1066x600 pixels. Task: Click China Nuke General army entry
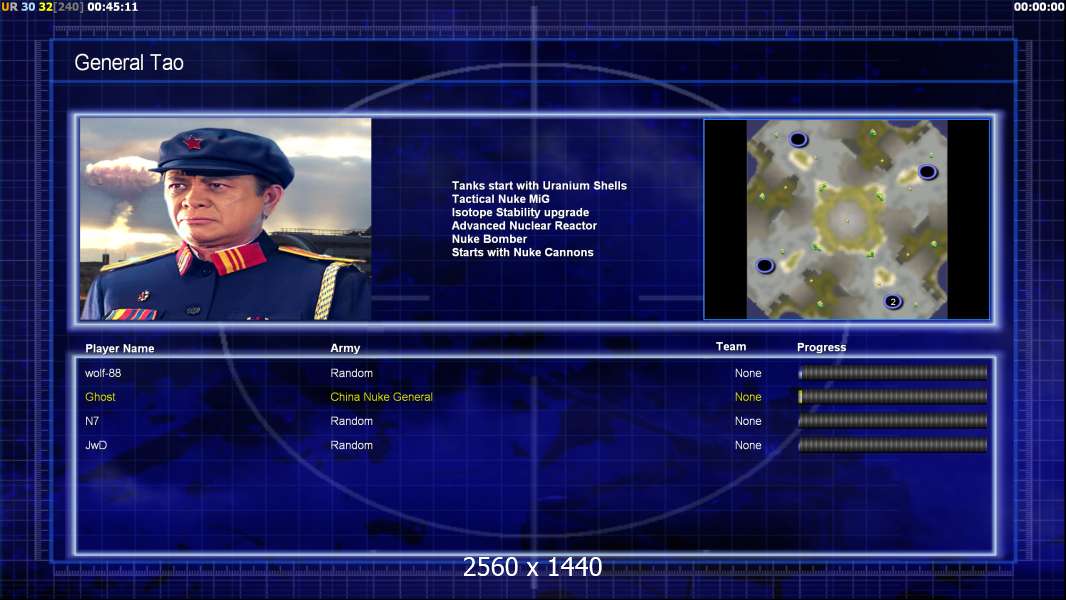click(381, 397)
